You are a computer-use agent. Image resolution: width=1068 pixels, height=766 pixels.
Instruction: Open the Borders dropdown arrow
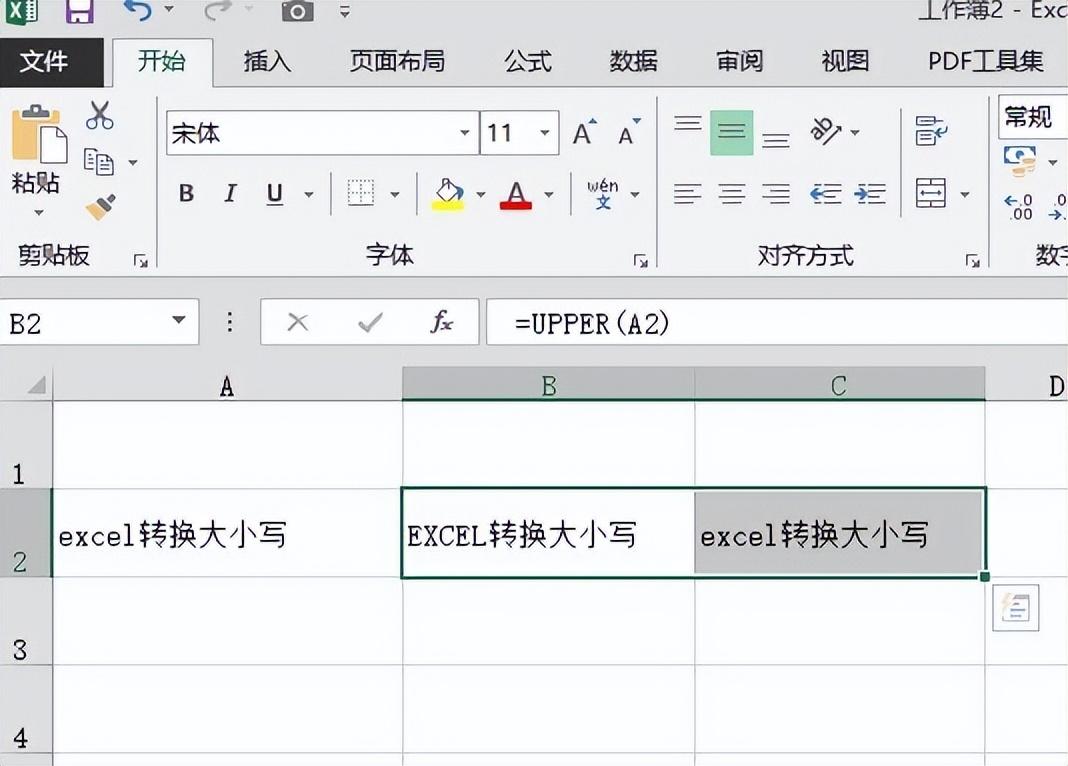395,195
